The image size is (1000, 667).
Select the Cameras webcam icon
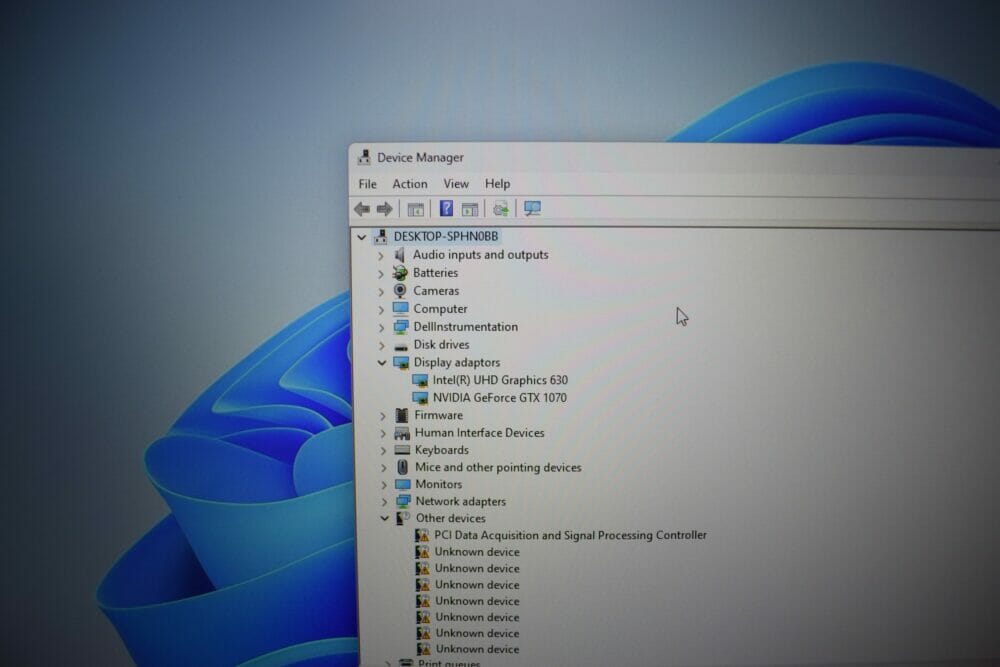tap(400, 291)
